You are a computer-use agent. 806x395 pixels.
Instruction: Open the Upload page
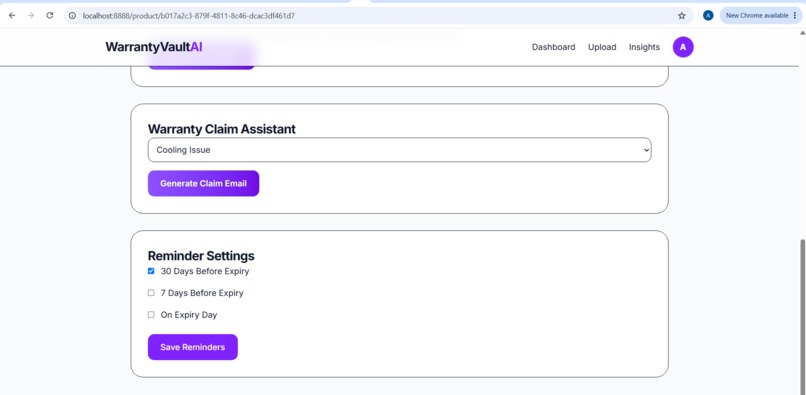point(602,47)
